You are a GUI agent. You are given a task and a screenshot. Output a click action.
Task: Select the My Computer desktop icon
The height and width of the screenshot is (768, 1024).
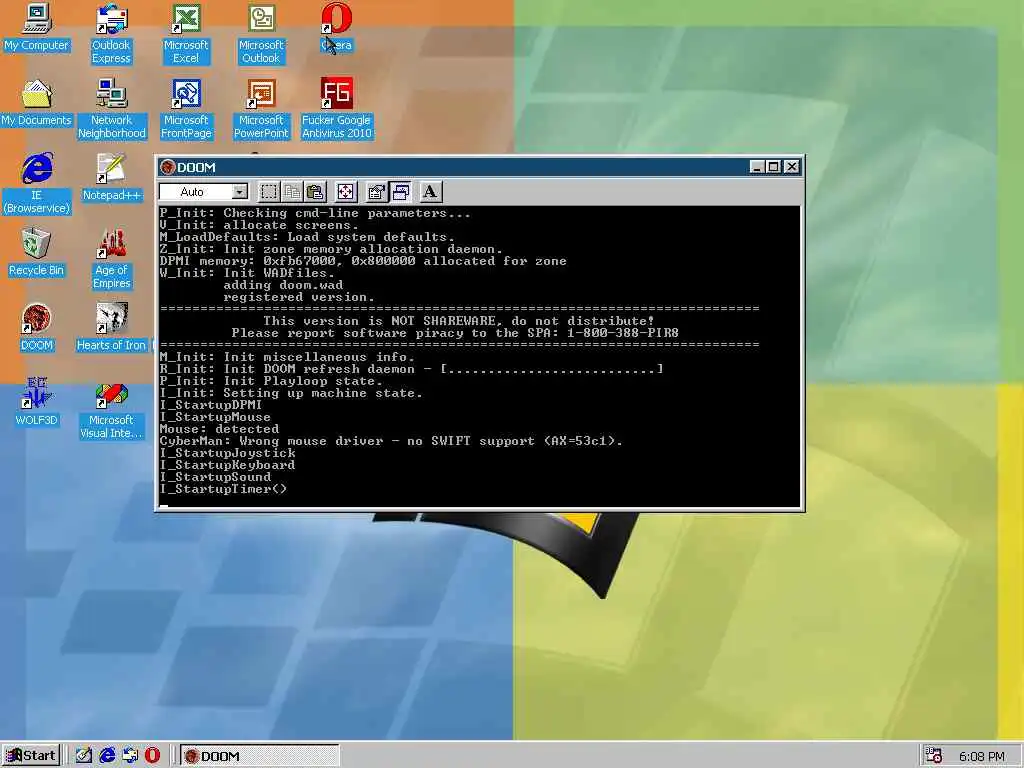(37, 29)
